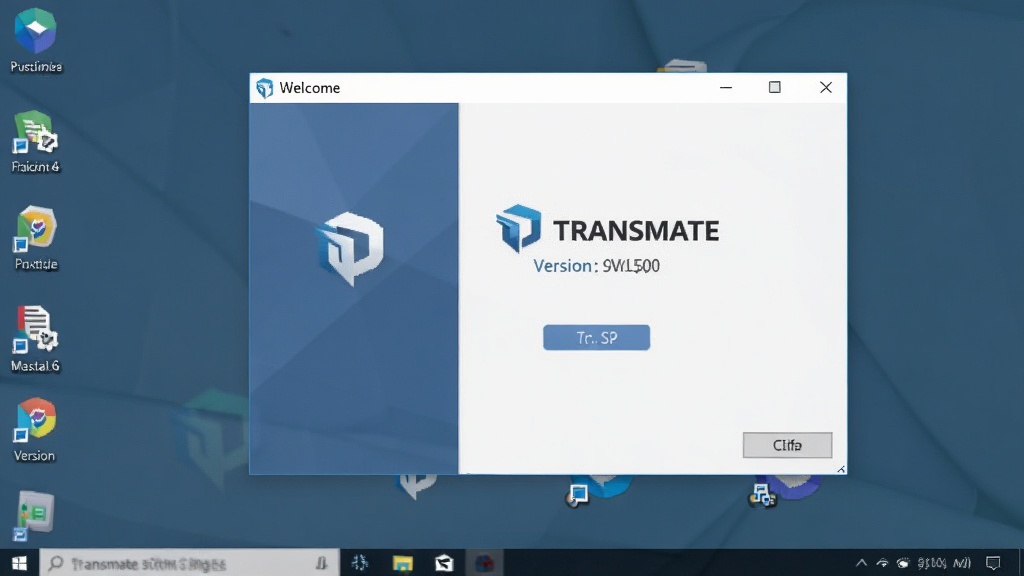1024x576 pixels.
Task: Click the white cube logo on the blue panel
Action: coord(351,248)
